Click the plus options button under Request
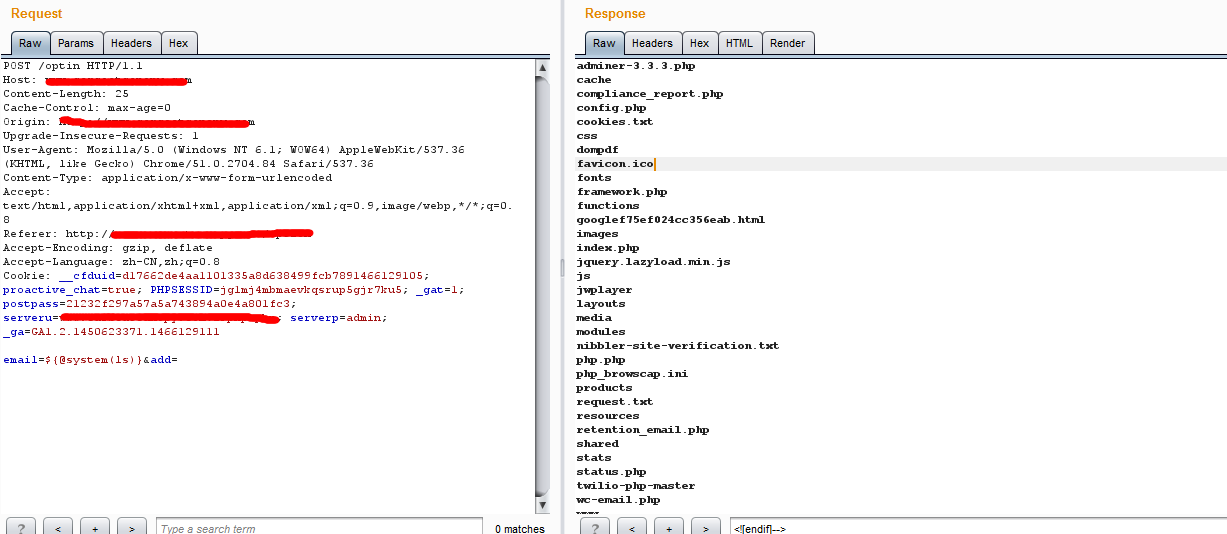The height and width of the screenshot is (534, 1227). (x=95, y=527)
